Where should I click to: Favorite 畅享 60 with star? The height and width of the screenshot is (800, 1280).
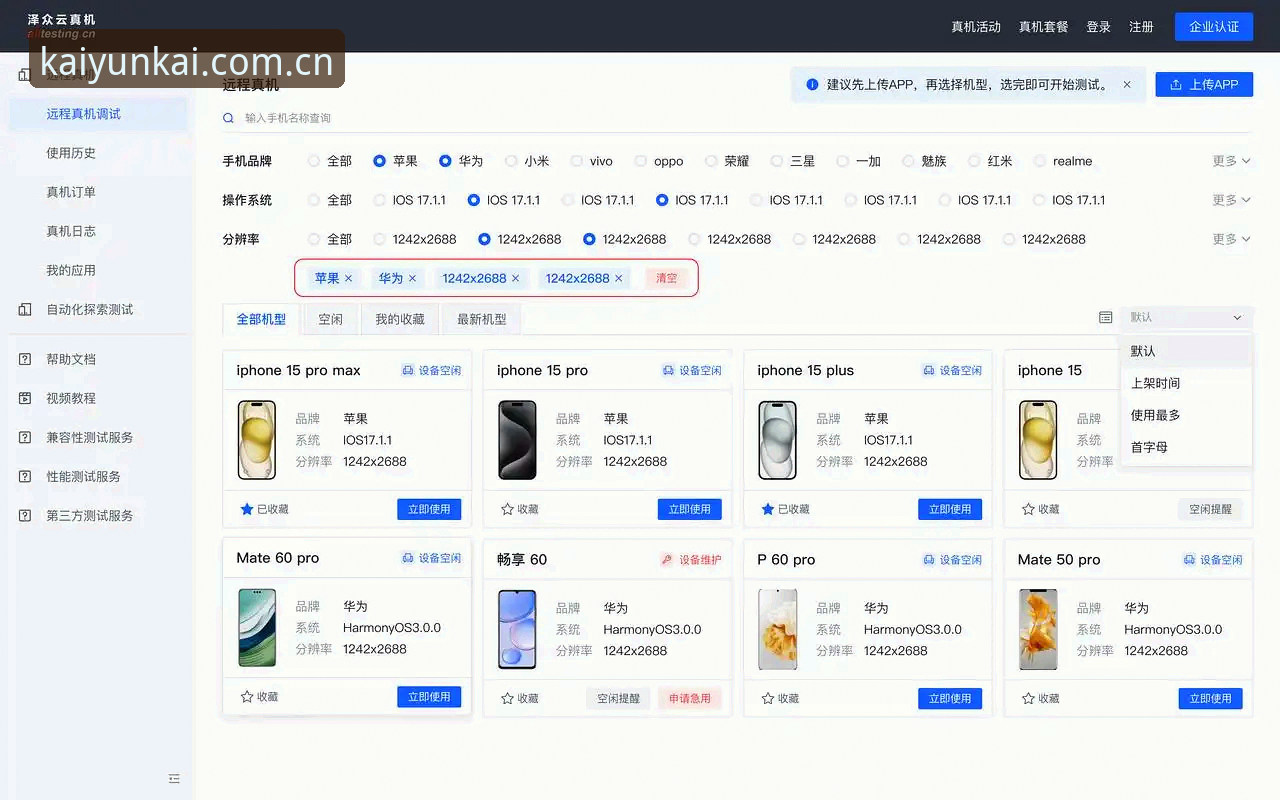coord(507,698)
